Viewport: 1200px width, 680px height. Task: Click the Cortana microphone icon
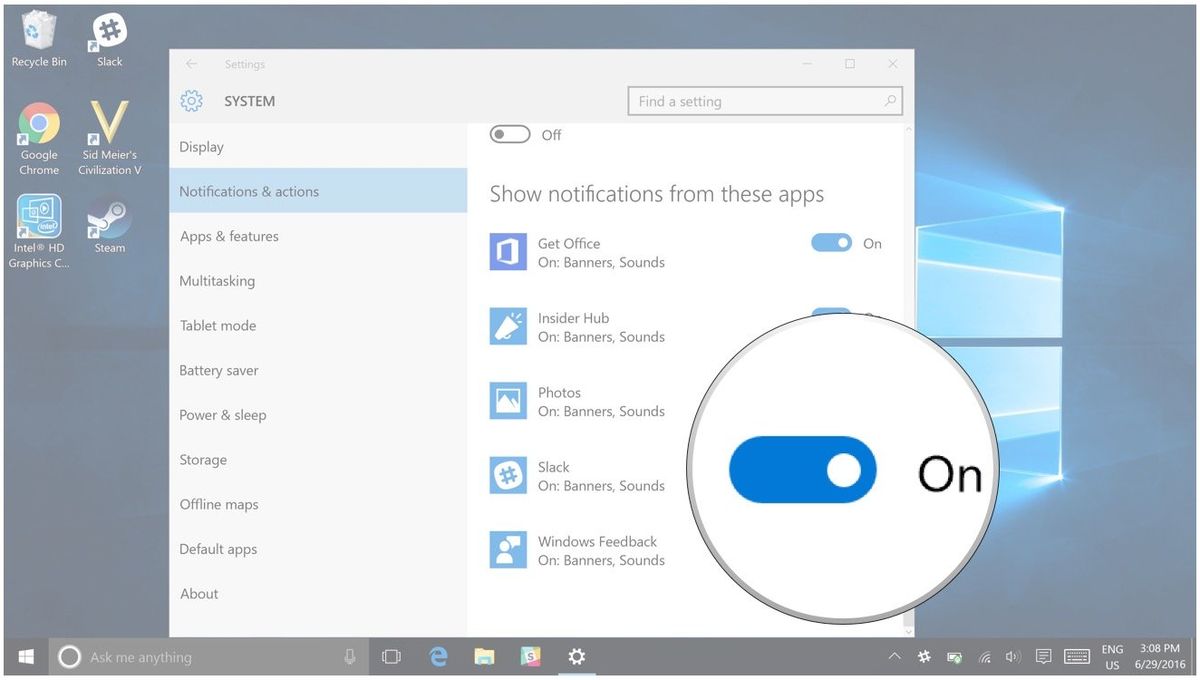click(x=350, y=657)
